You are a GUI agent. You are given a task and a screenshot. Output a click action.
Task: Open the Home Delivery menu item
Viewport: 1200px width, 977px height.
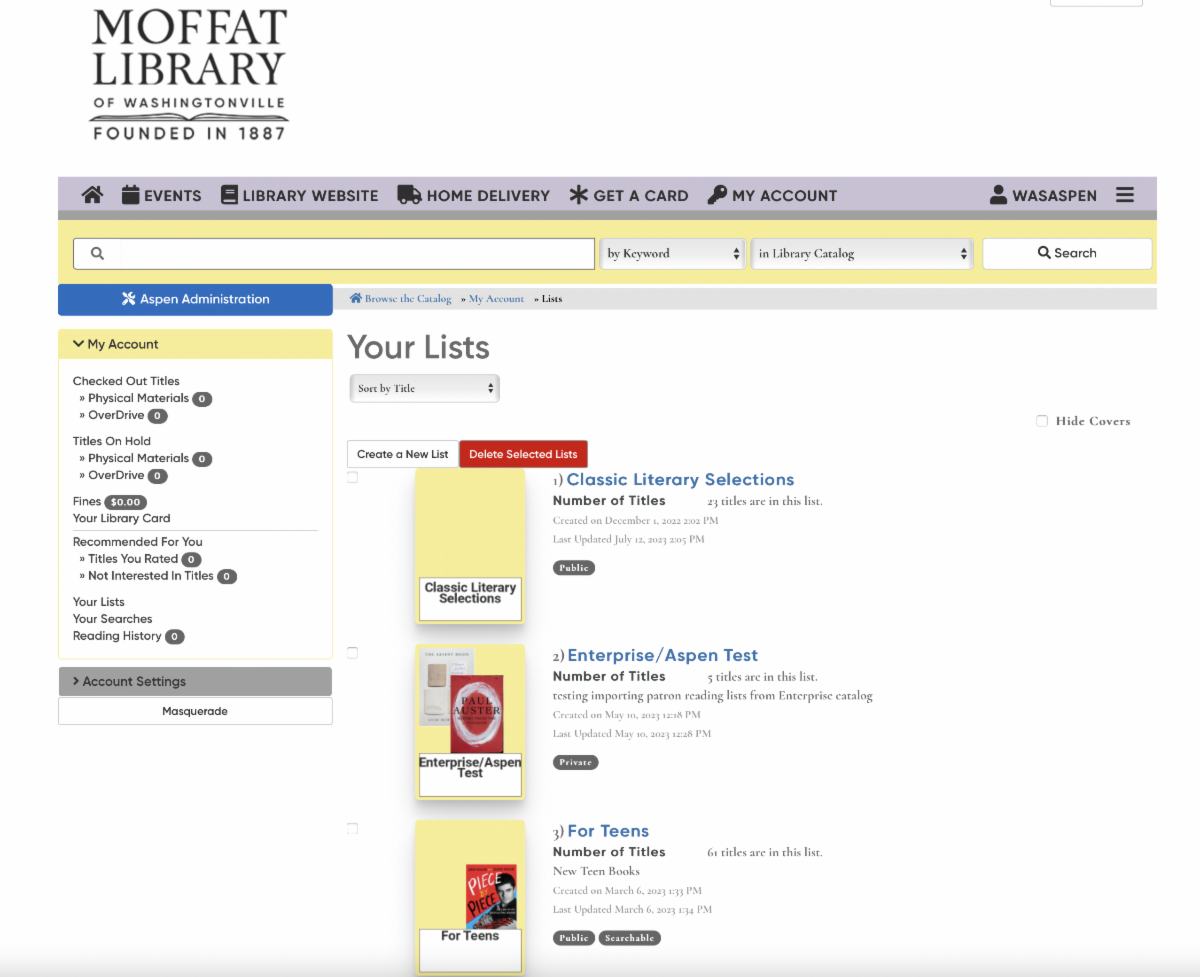coord(474,195)
